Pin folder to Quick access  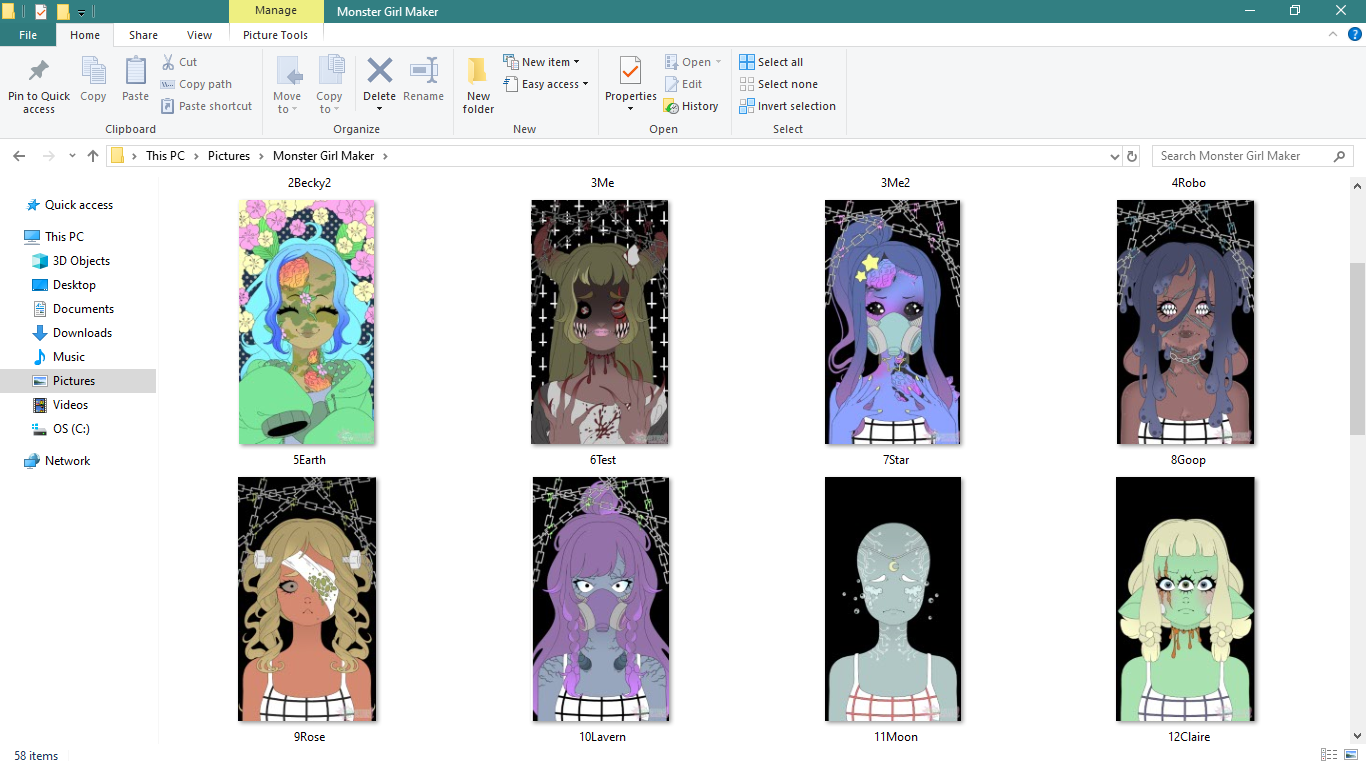click(x=39, y=86)
